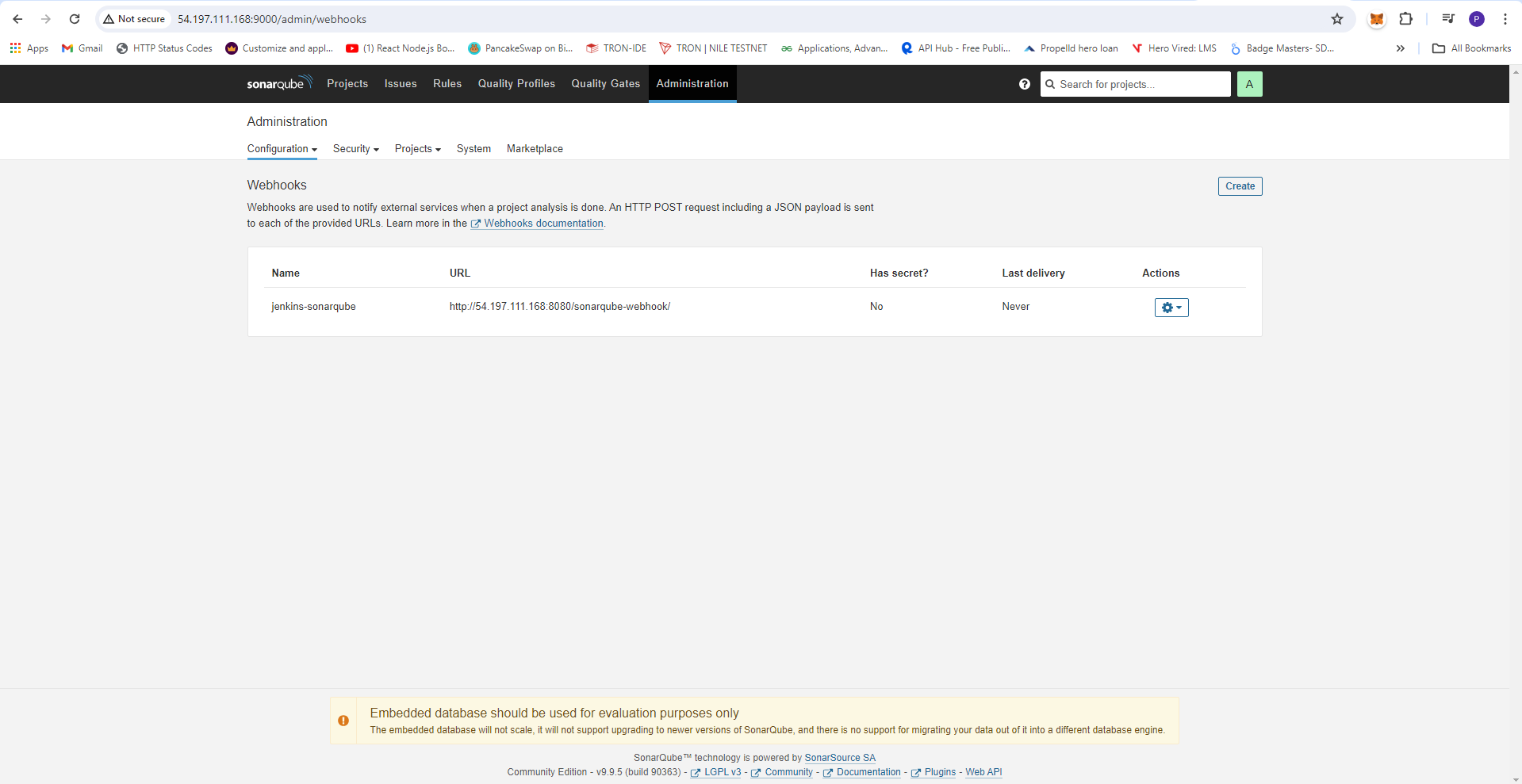
Task: Open the Applications, Advan... bookmark
Action: 834,48
